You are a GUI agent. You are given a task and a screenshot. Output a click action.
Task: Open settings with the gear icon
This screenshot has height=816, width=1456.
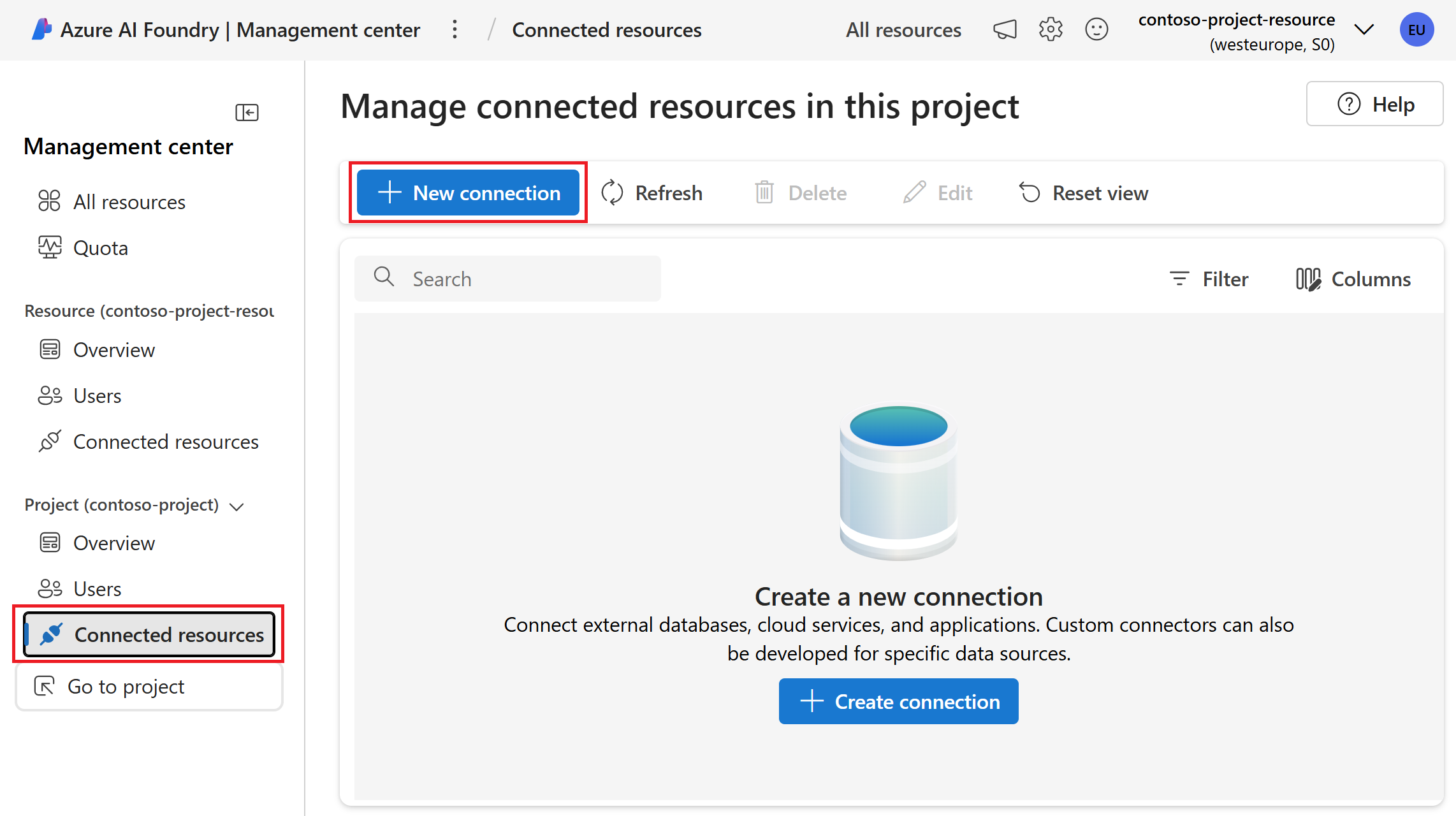1051,29
